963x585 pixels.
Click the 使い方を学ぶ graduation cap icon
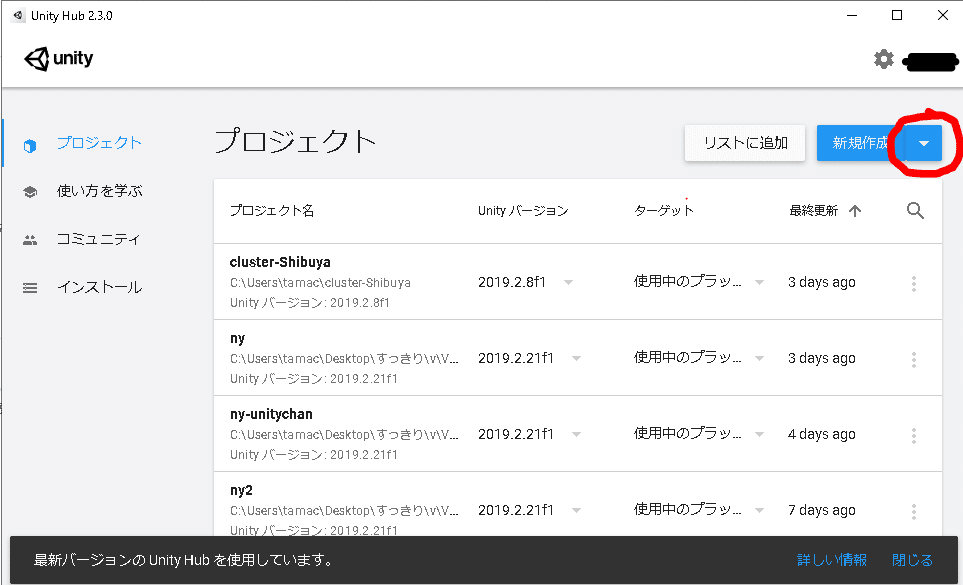pos(30,192)
